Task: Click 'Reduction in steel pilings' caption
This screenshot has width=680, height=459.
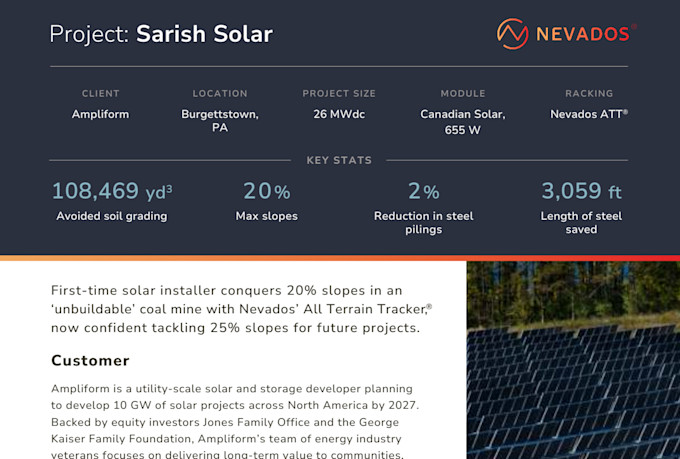Action: pos(424,223)
